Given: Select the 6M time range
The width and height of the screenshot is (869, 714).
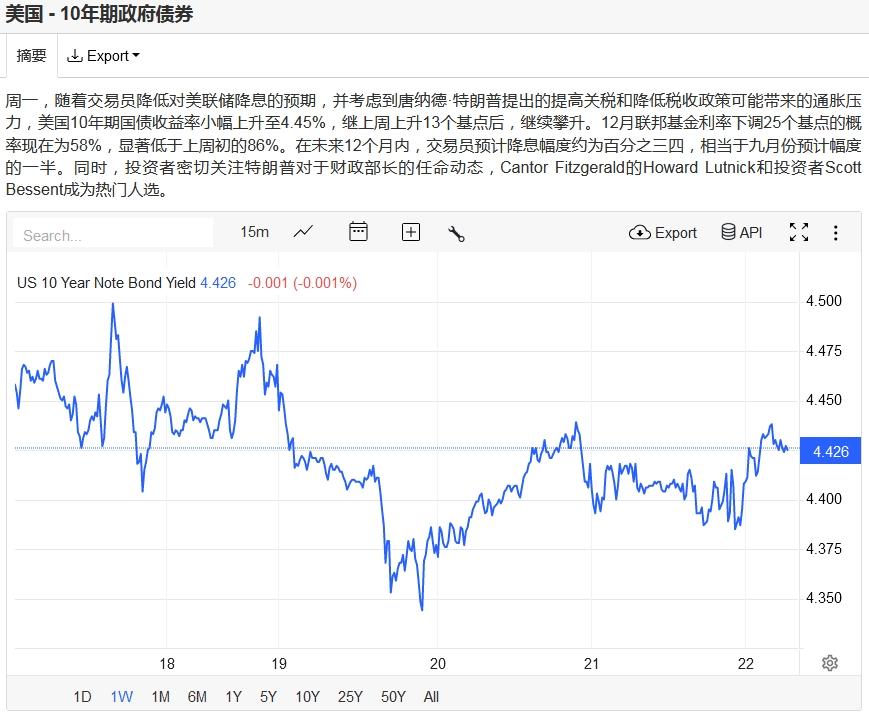Looking at the screenshot, I should click(x=197, y=697).
